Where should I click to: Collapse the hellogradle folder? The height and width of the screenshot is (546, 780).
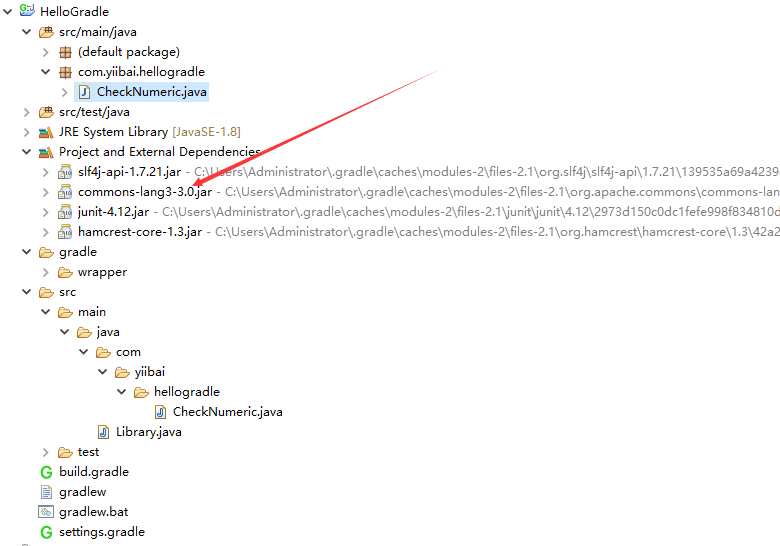(122, 392)
